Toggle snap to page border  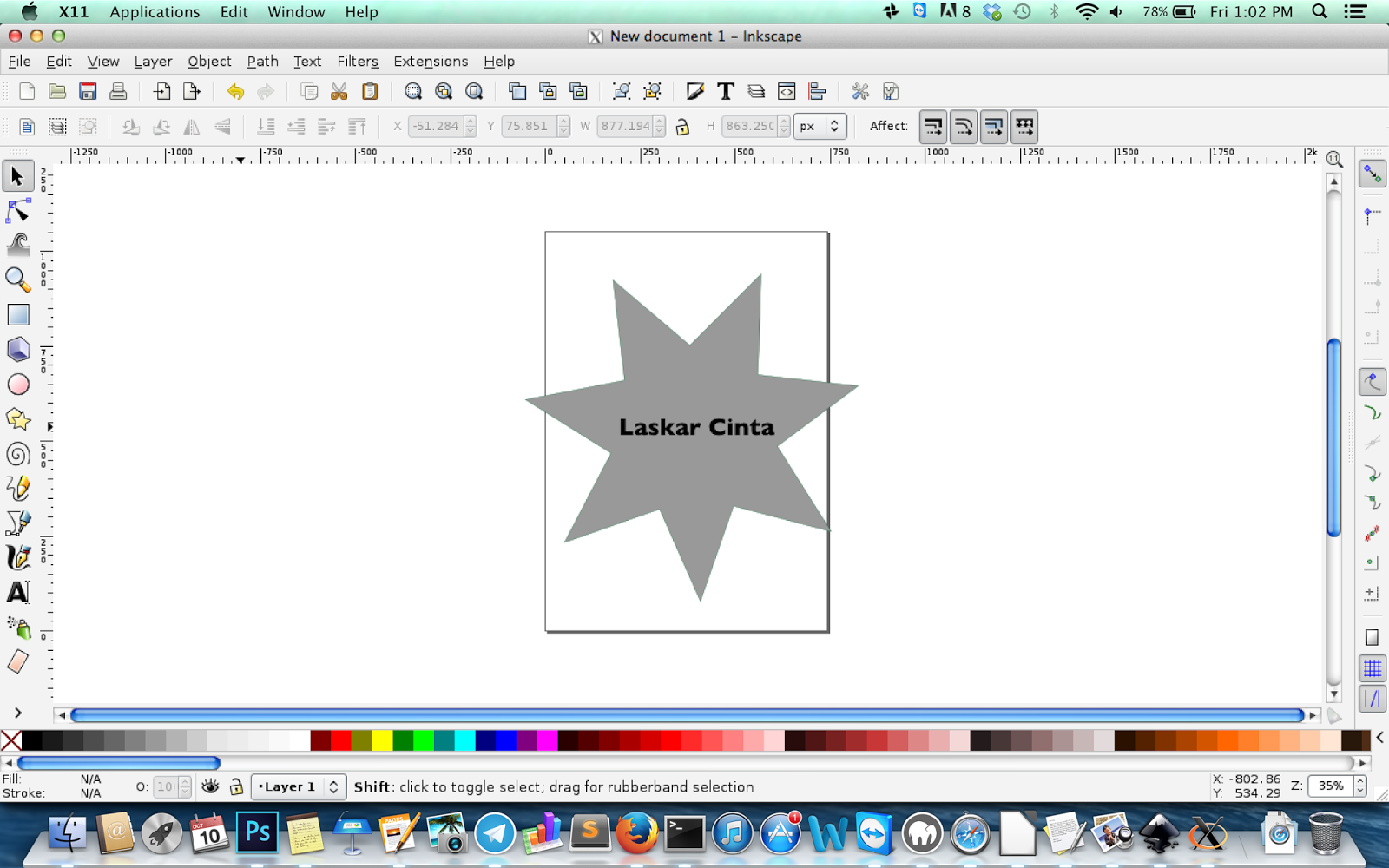[1373, 637]
